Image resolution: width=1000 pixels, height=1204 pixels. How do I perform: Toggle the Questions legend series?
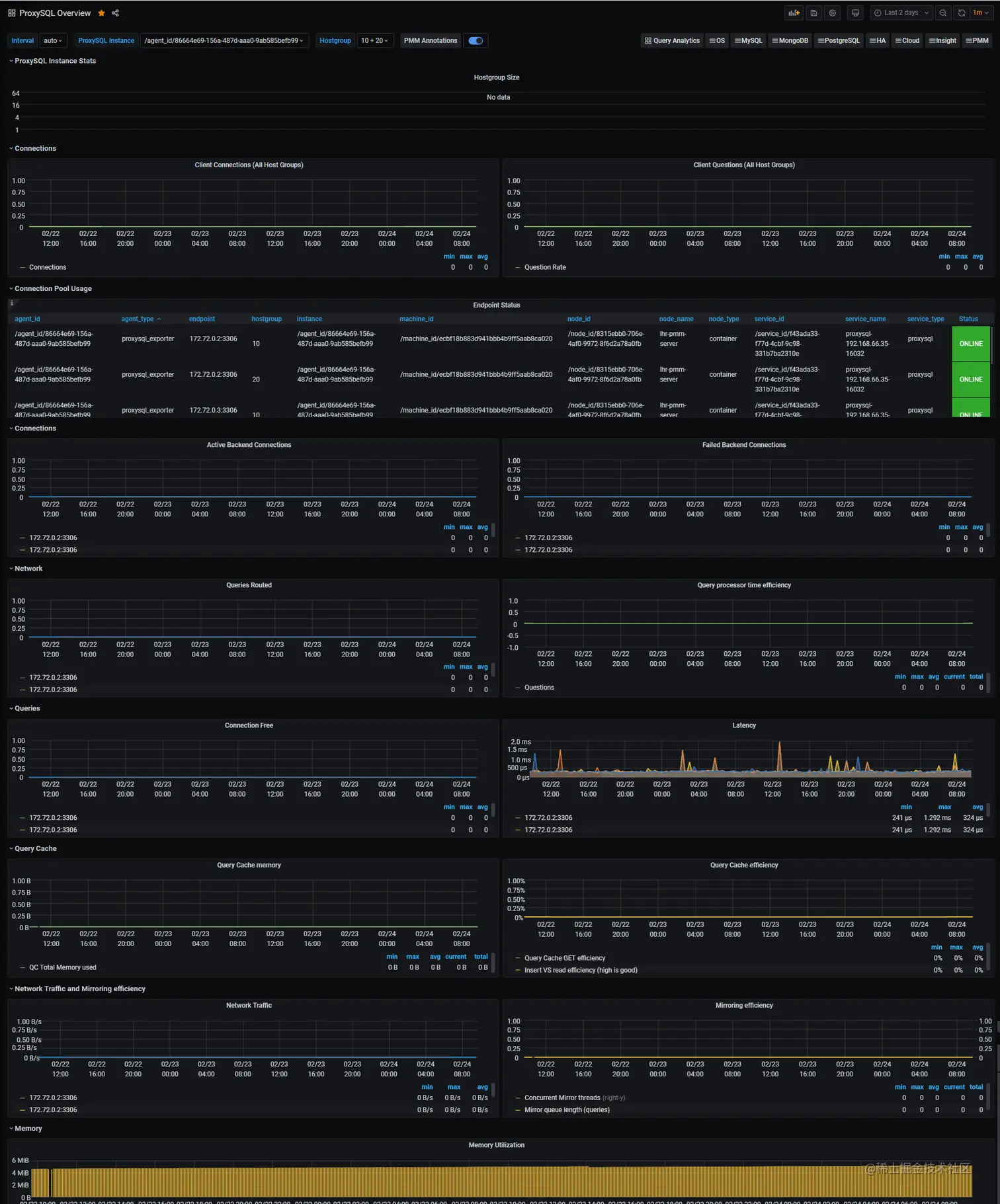pyautogui.click(x=539, y=688)
